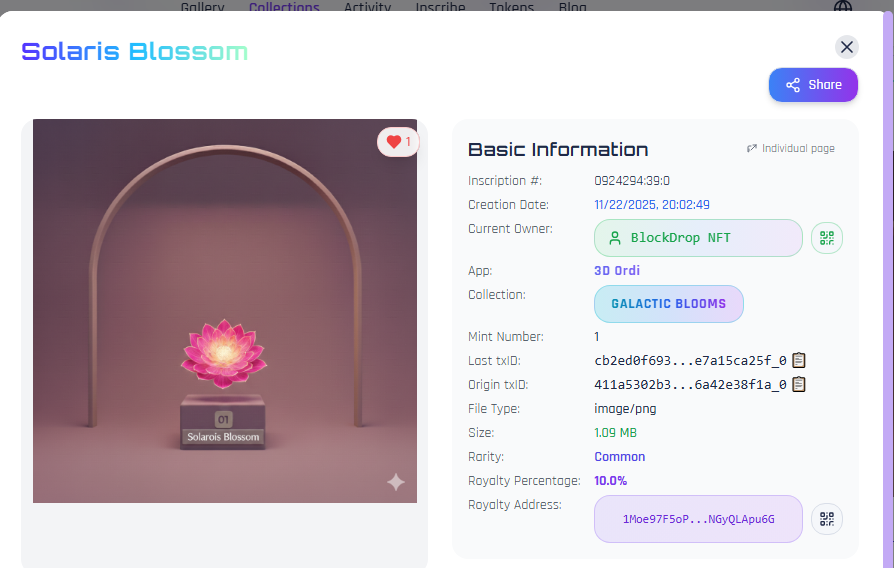Click the 1.09 MB size value
This screenshot has width=894, height=568.
pyautogui.click(x=615, y=433)
